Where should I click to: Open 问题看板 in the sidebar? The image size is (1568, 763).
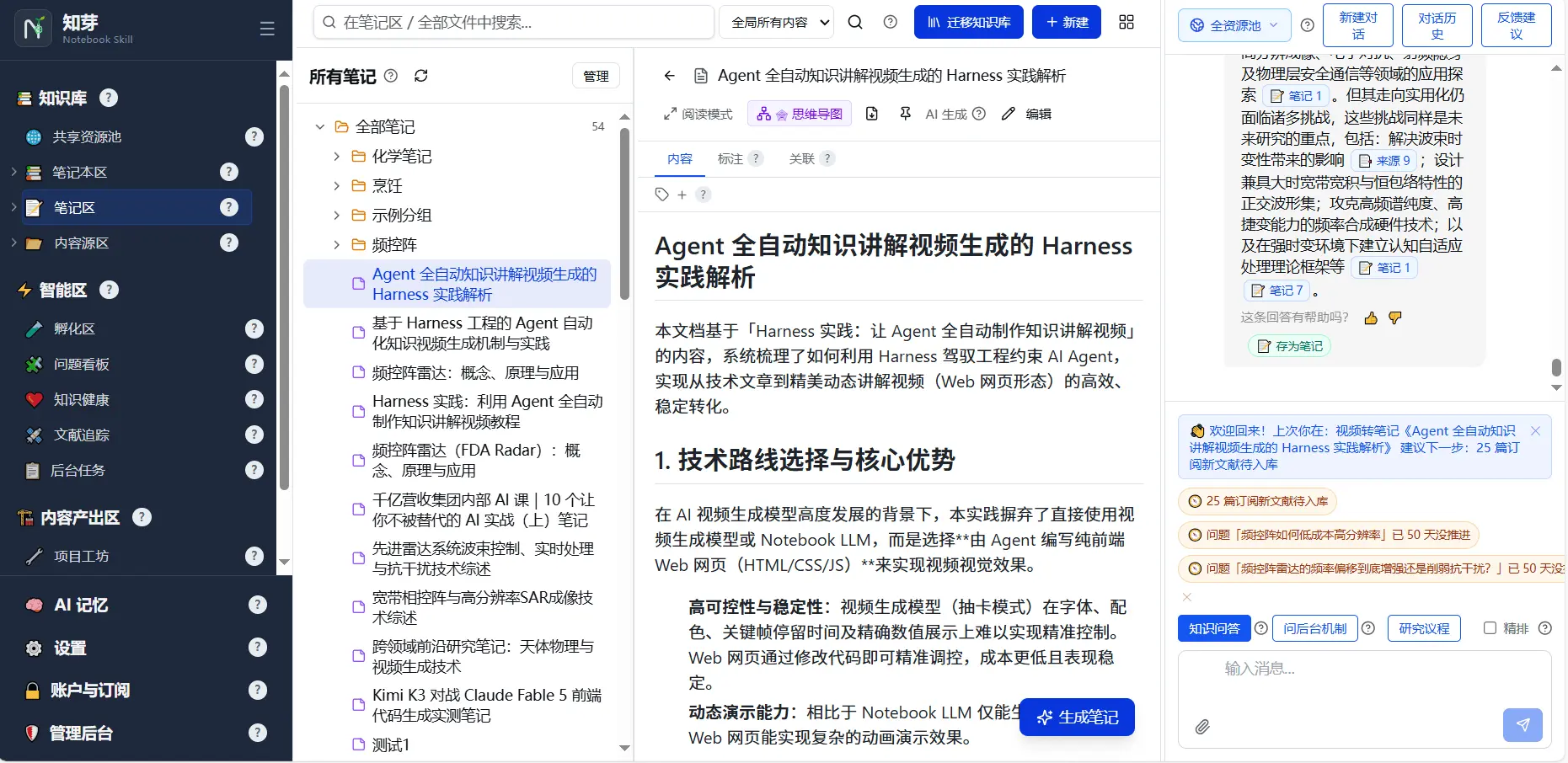[82, 364]
